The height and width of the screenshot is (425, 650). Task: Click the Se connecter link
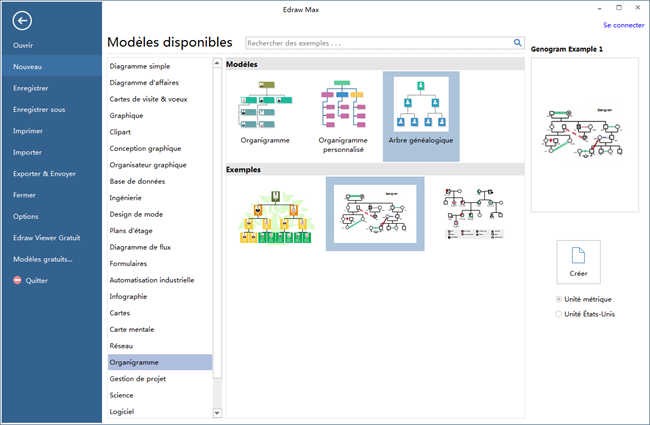click(623, 25)
